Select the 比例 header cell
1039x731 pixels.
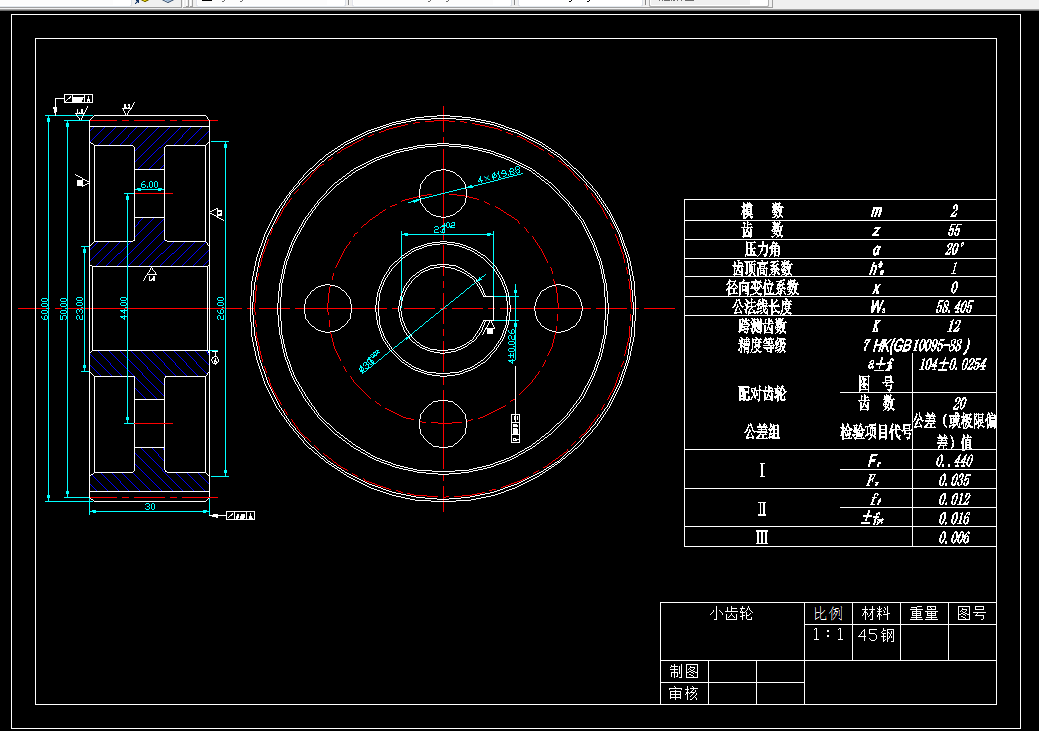[x=828, y=614]
